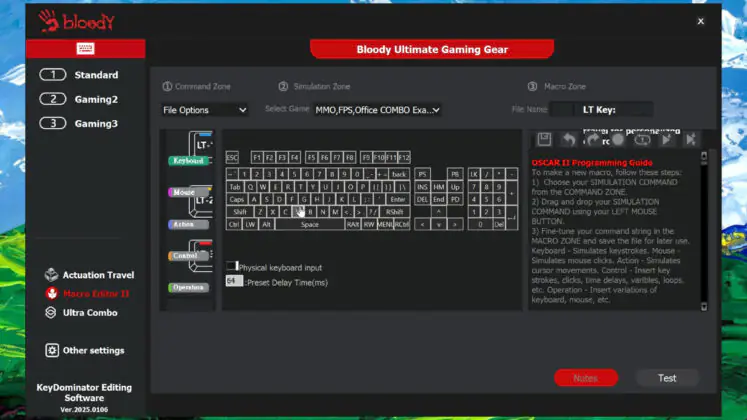Select the Caps key on virtual keyboard
747x420 pixels.
[x=236, y=200]
